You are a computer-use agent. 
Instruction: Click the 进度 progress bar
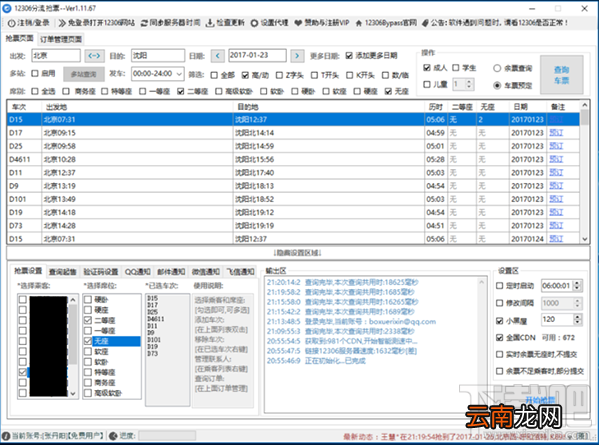click(x=167, y=435)
